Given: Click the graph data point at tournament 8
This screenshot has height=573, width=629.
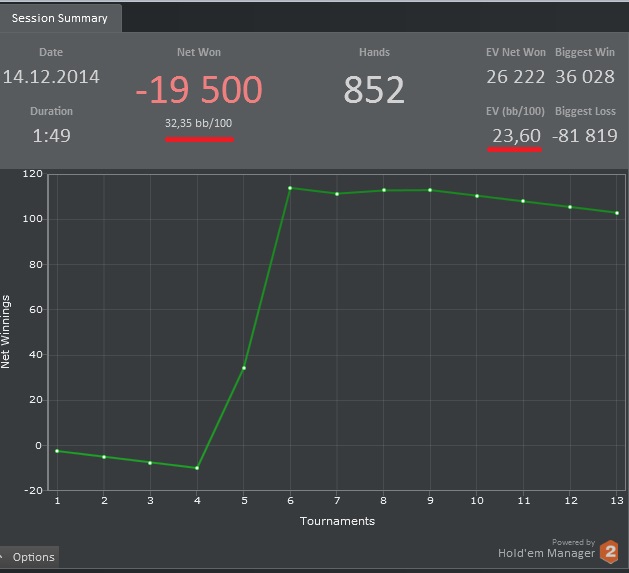Looking at the screenshot, I should pyautogui.click(x=384, y=190).
